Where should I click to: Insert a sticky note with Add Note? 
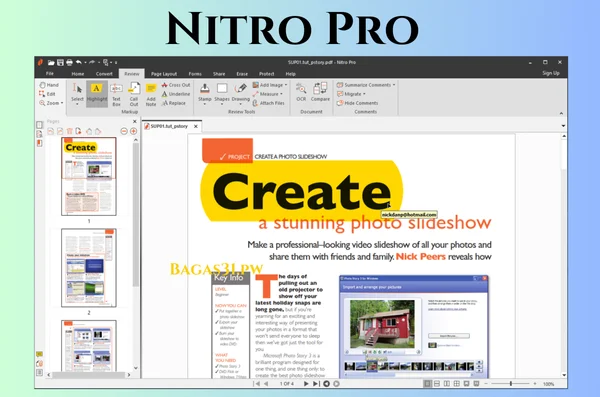tap(151, 94)
